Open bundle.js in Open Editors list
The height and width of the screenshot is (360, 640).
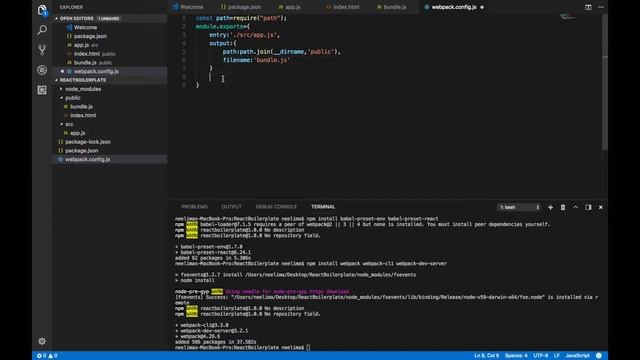tap(85, 63)
